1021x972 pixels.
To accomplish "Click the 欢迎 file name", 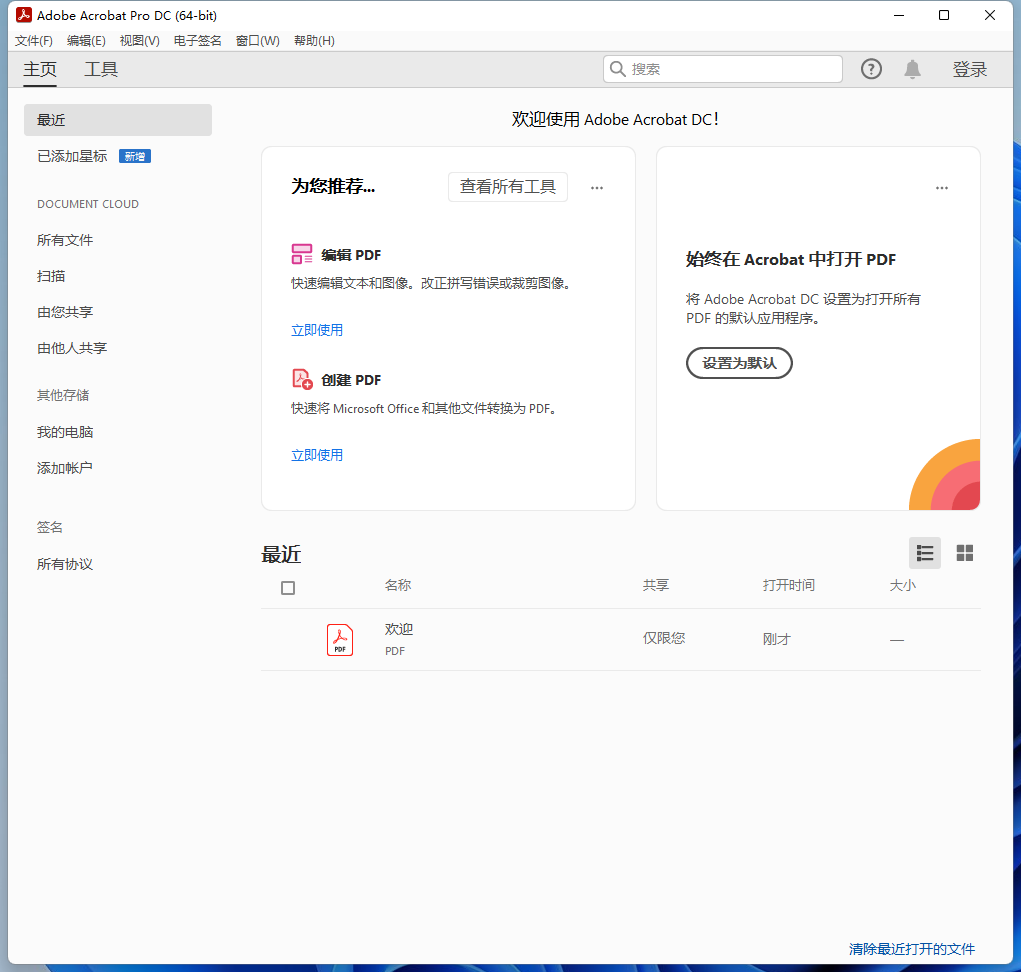I will (399, 629).
